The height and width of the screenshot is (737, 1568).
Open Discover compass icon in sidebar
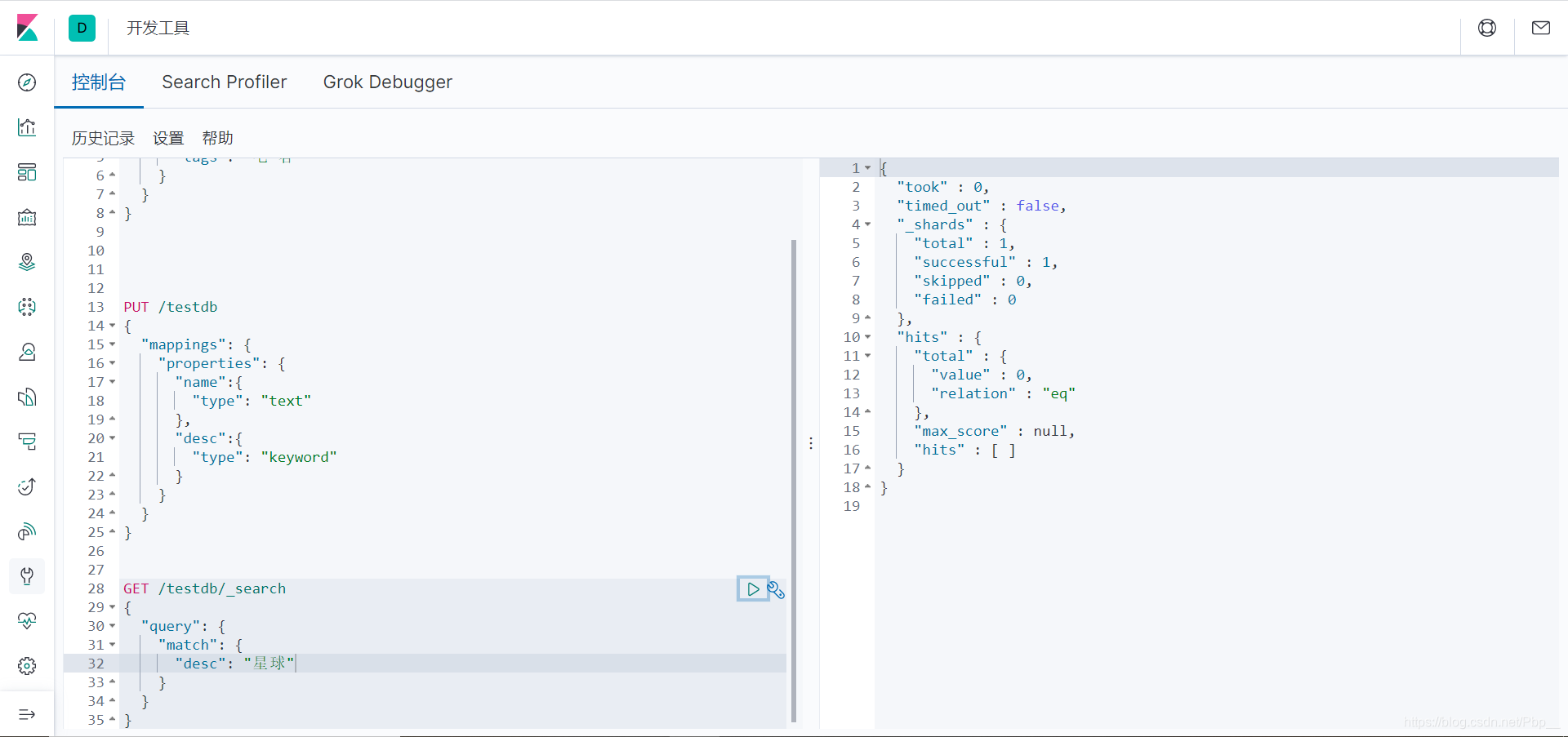coord(27,82)
